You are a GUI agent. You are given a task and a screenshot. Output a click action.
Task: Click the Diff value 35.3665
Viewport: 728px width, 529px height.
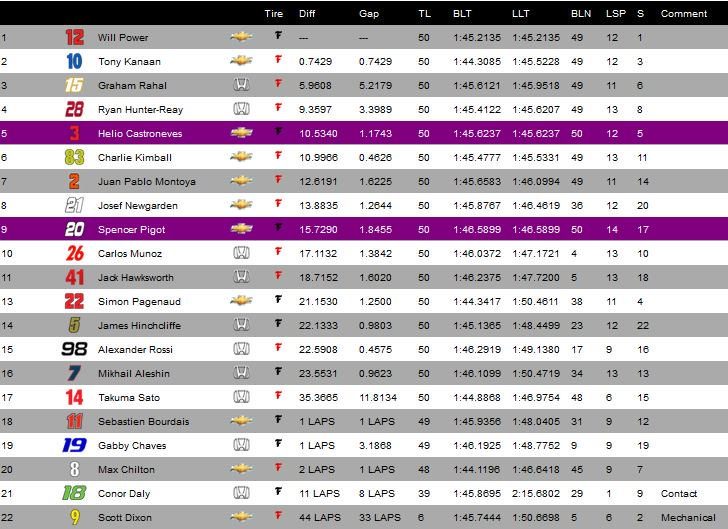point(318,398)
